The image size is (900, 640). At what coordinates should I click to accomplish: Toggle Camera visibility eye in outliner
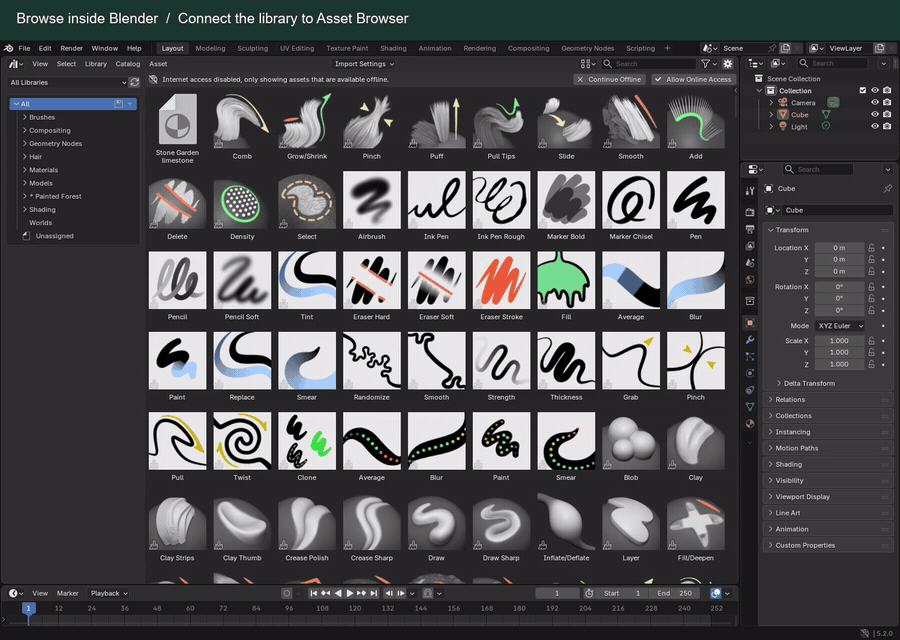tap(875, 103)
